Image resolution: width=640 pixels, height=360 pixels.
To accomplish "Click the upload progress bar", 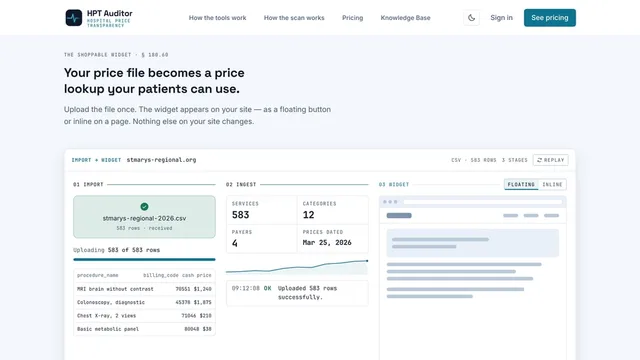I will point(144,259).
